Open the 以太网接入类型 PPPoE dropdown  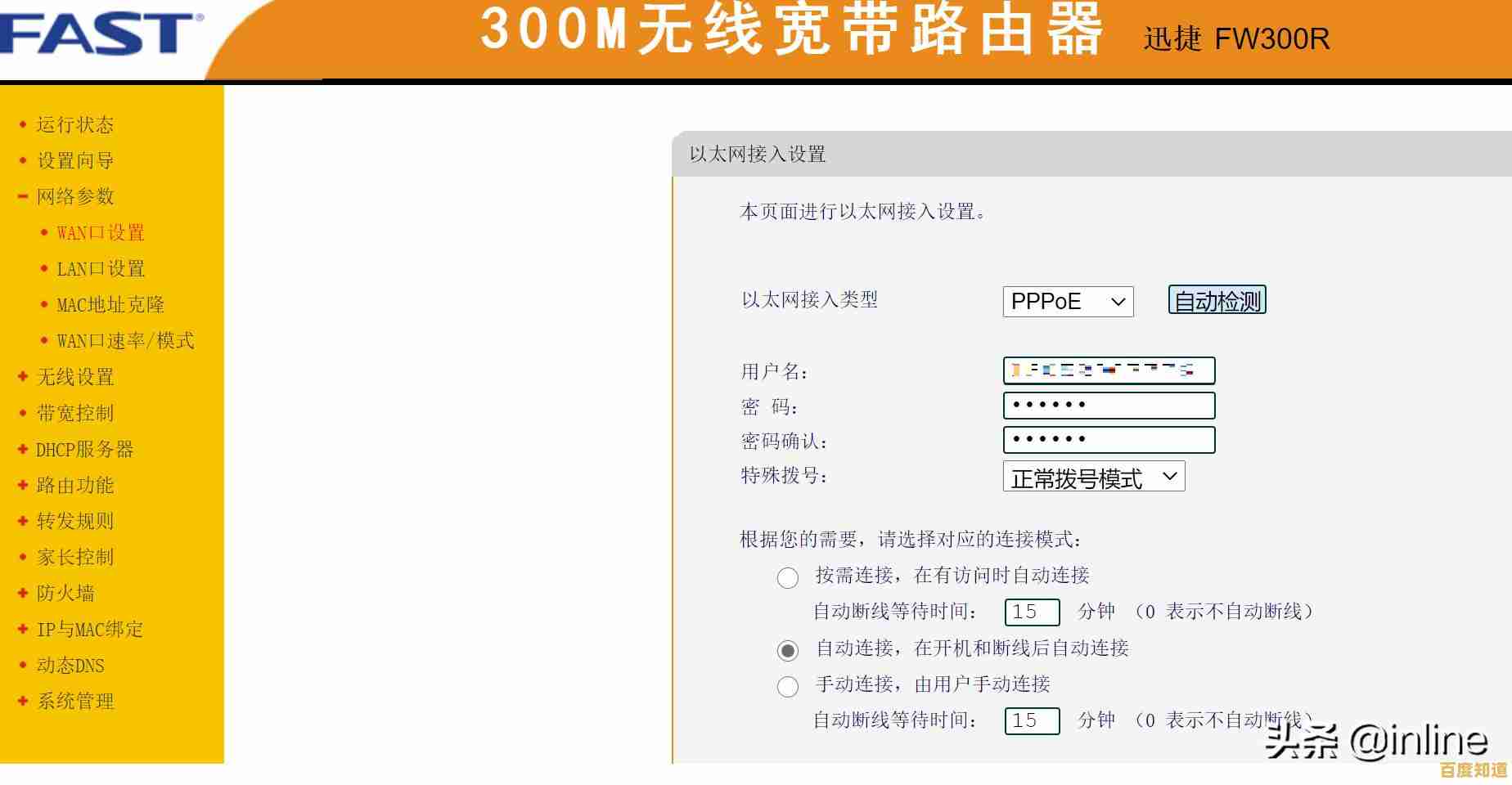point(1068,302)
